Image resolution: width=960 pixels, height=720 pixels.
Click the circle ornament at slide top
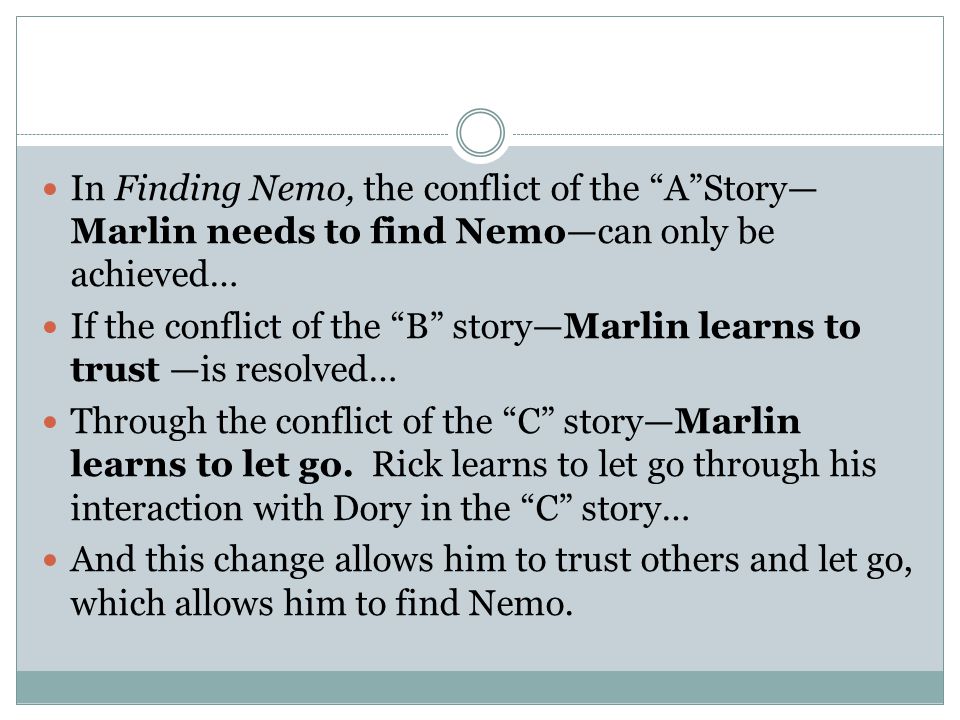481,133
